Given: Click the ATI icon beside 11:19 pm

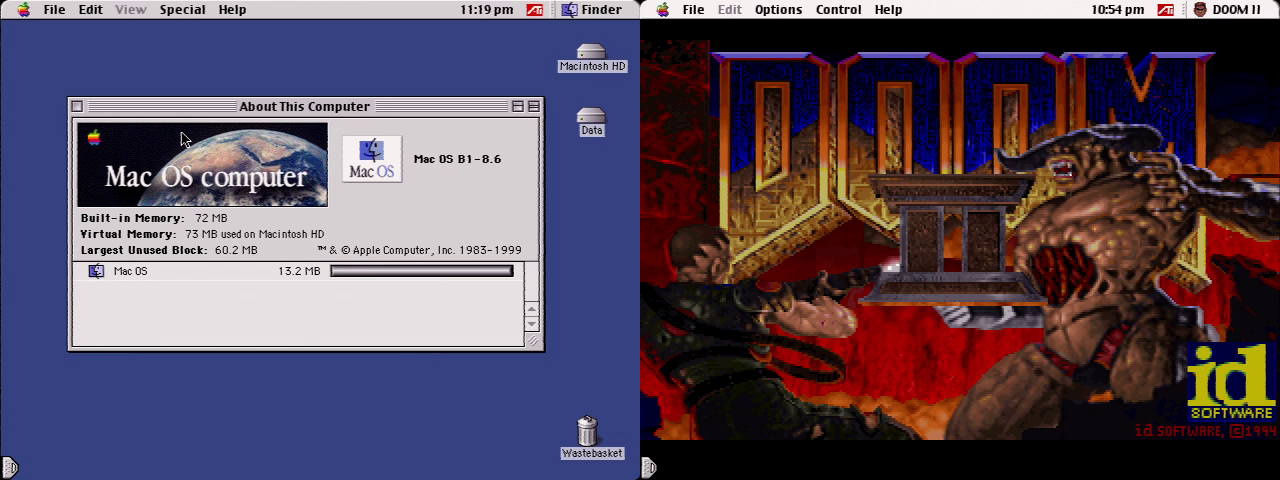Looking at the screenshot, I should point(535,9).
